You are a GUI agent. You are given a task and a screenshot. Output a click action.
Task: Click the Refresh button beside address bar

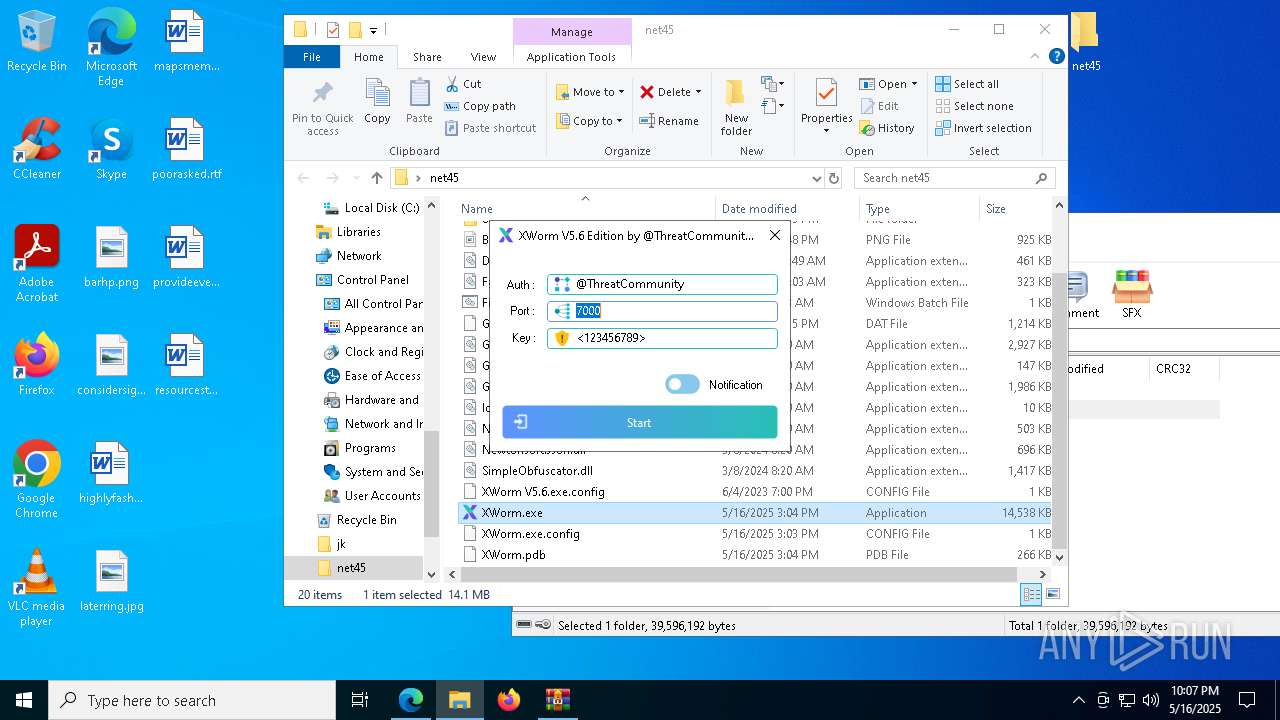click(x=834, y=178)
